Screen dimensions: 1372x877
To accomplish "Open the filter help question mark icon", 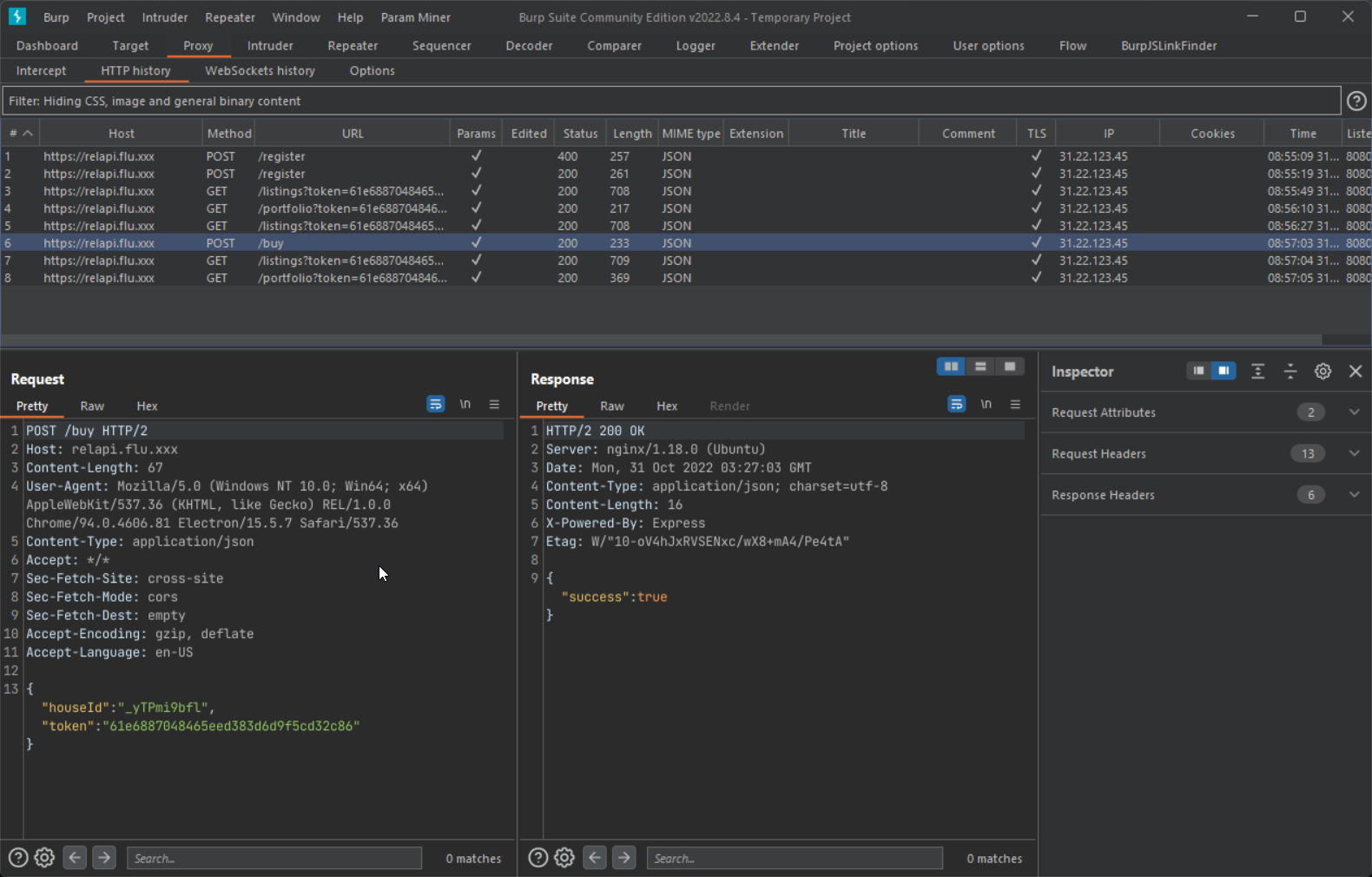I will [x=1356, y=102].
